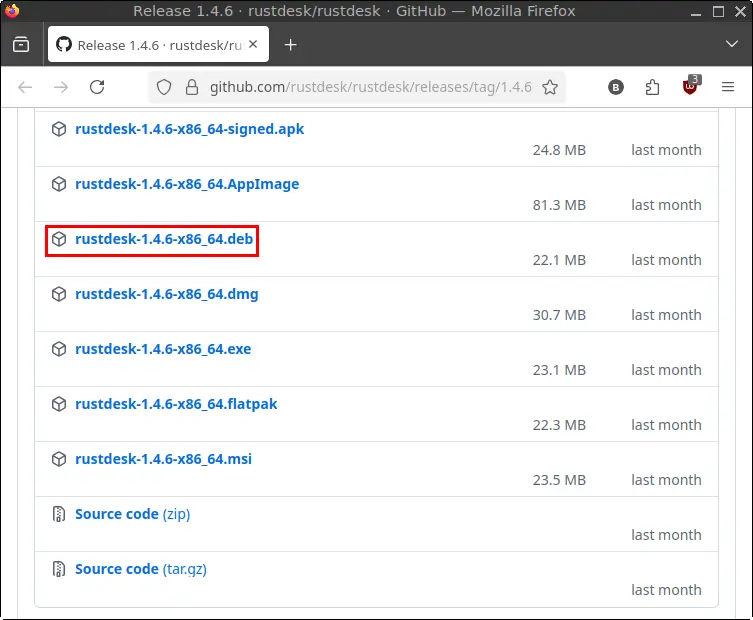Select the Release 1.4.6 rustdesk tab
Viewport: 753px width, 620px height.
pyautogui.click(x=158, y=45)
